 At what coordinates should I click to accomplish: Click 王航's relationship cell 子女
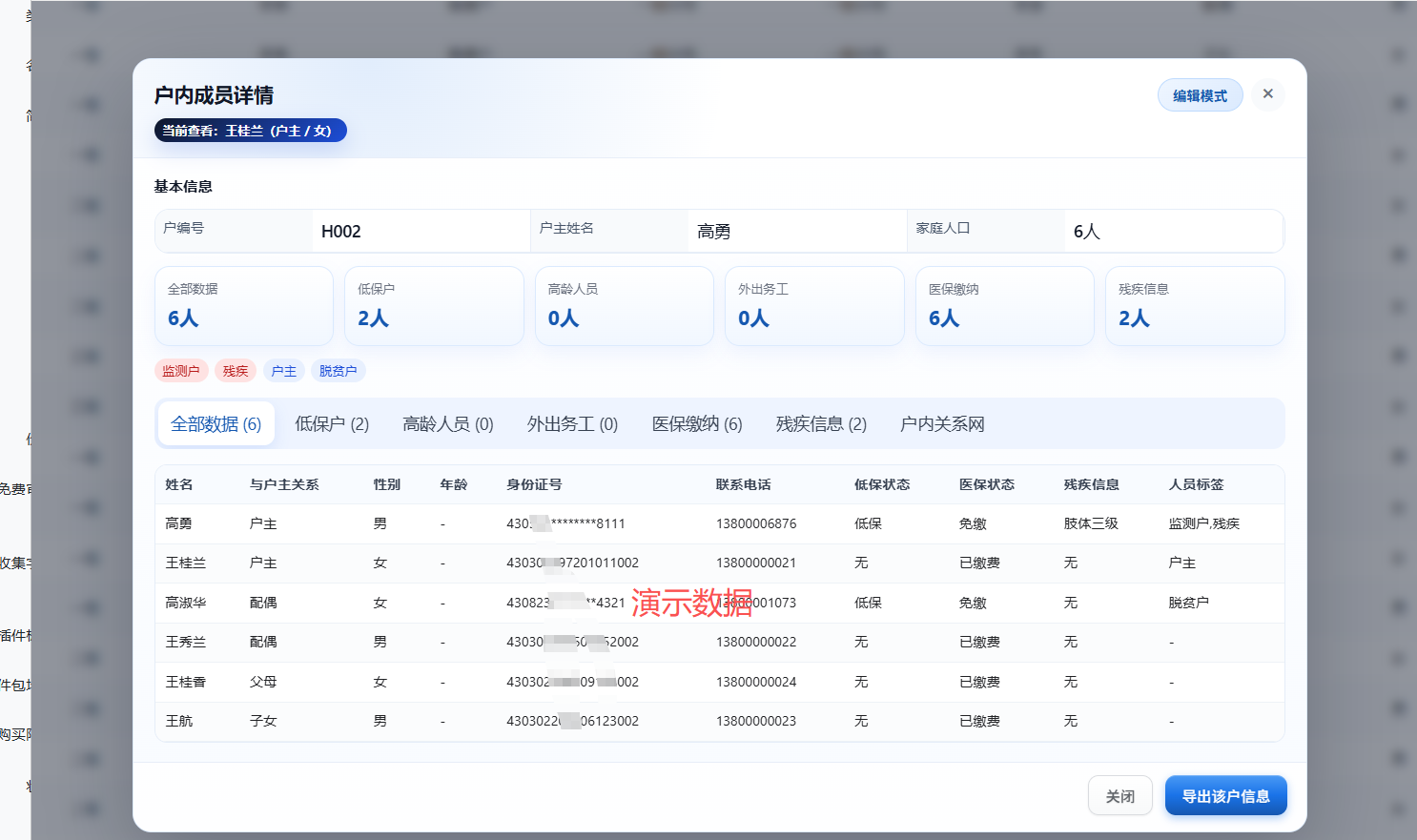pos(263,721)
